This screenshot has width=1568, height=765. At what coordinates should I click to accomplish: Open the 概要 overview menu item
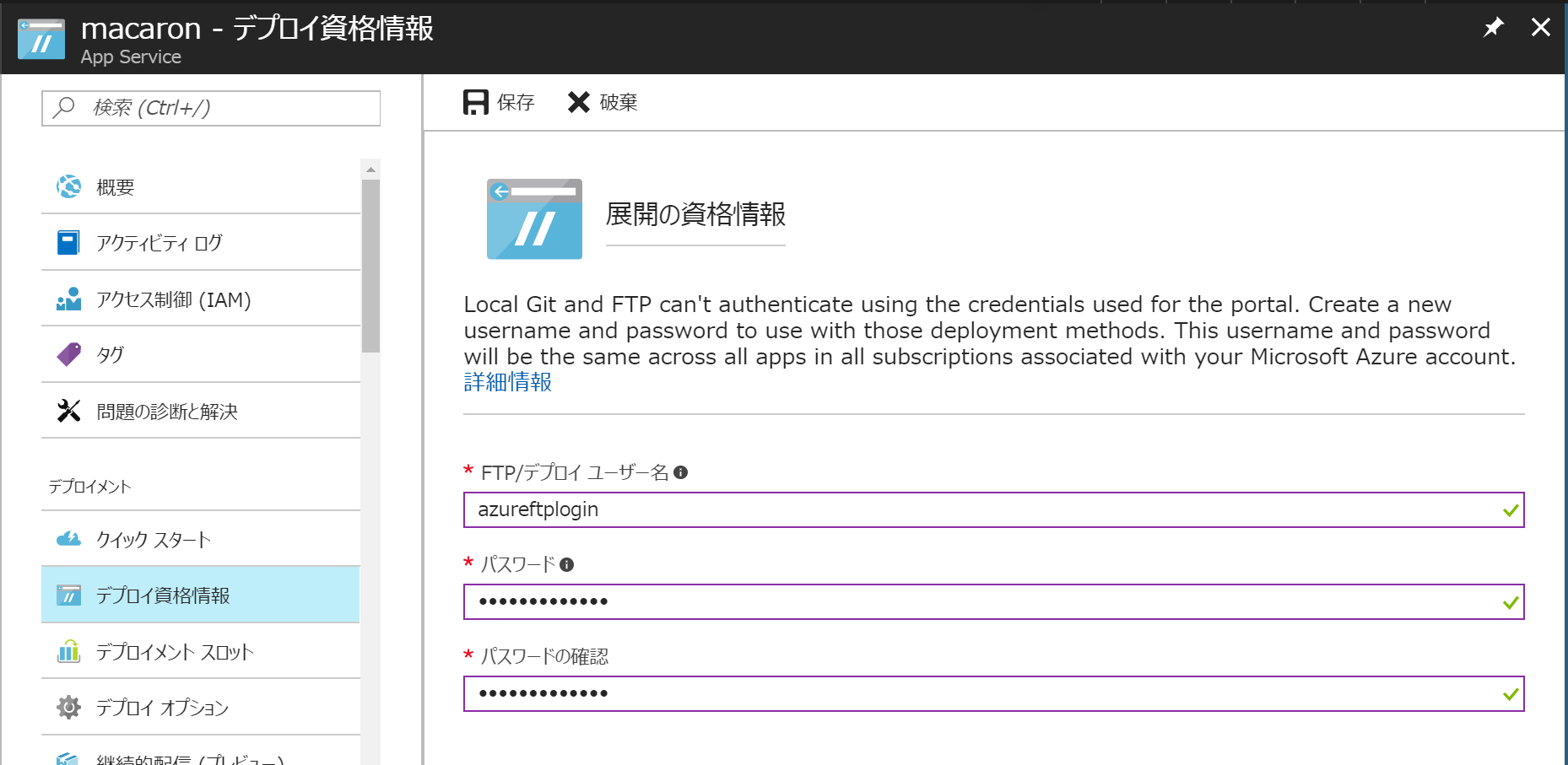pyautogui.click(x=201, y=186)
